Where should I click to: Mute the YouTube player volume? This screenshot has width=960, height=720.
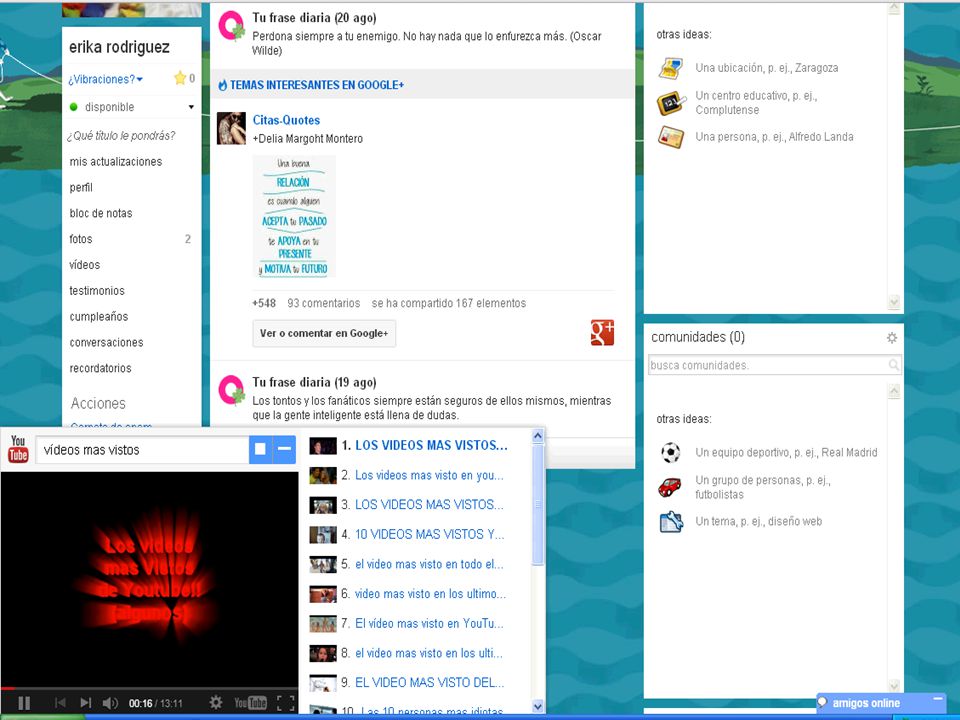pyautogui.click(x=110, y=703)
